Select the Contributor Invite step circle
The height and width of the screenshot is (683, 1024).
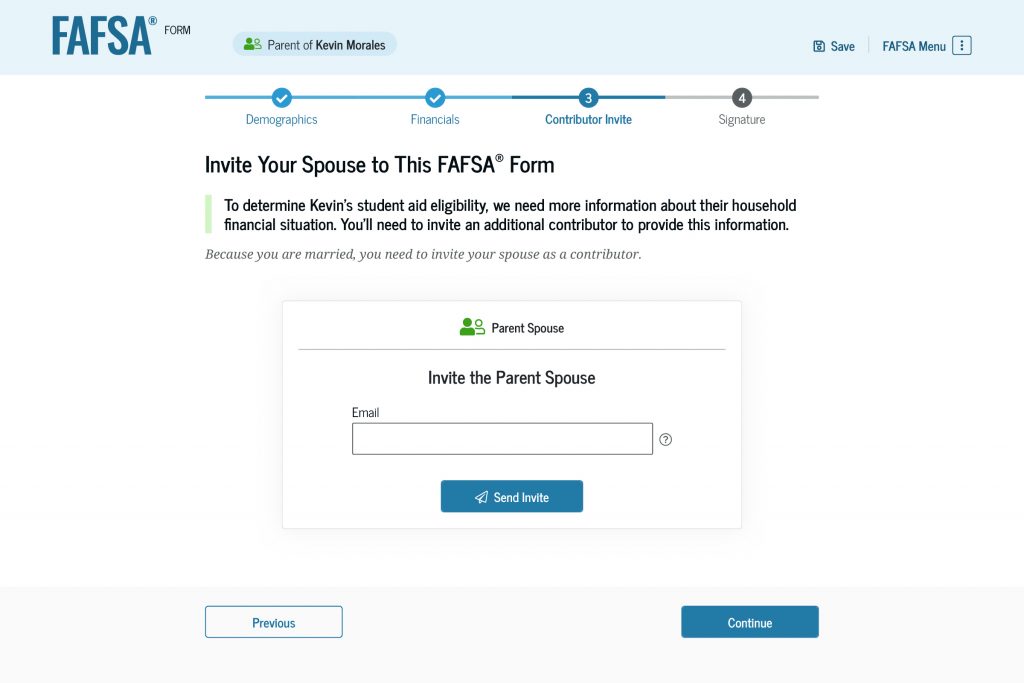(588, 99)
